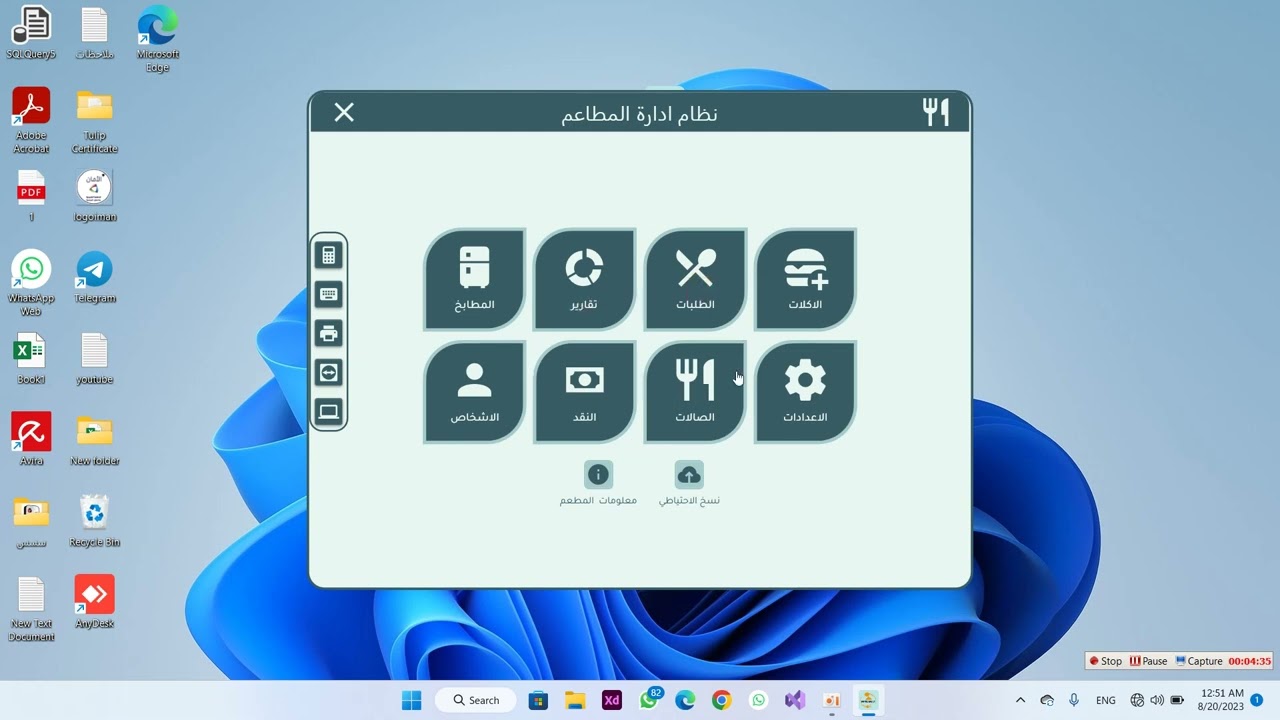Select the Avira desktop shortcut
This screenshot has height=720, width=1280.
coord(31,440)
